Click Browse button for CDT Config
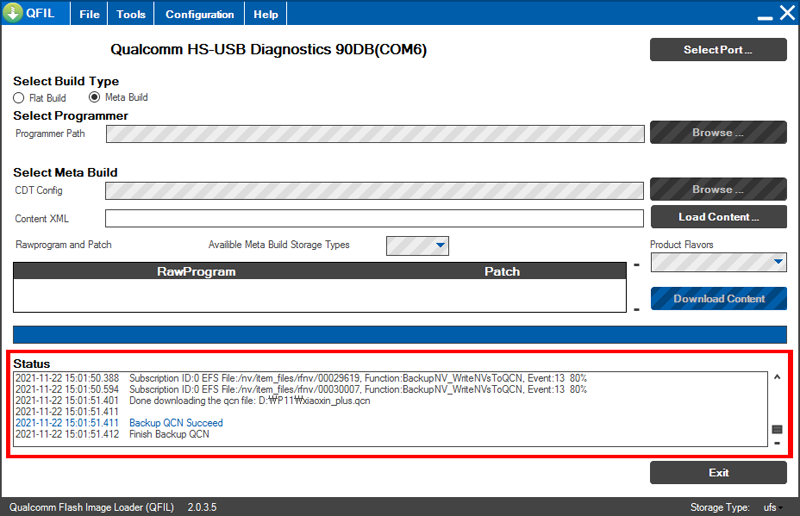This screenshot has height=516, width=800. 718,189
